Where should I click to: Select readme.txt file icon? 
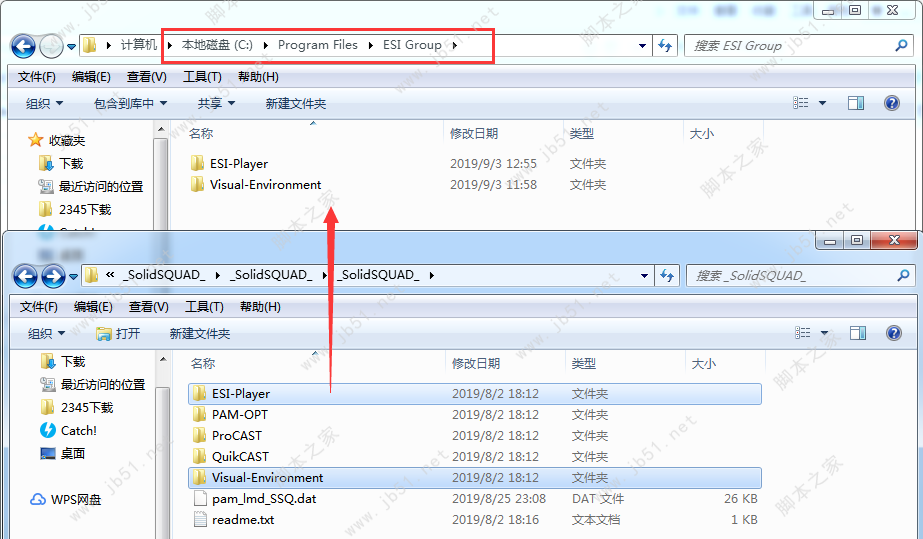pyautogui.click(x=200, y=520)
